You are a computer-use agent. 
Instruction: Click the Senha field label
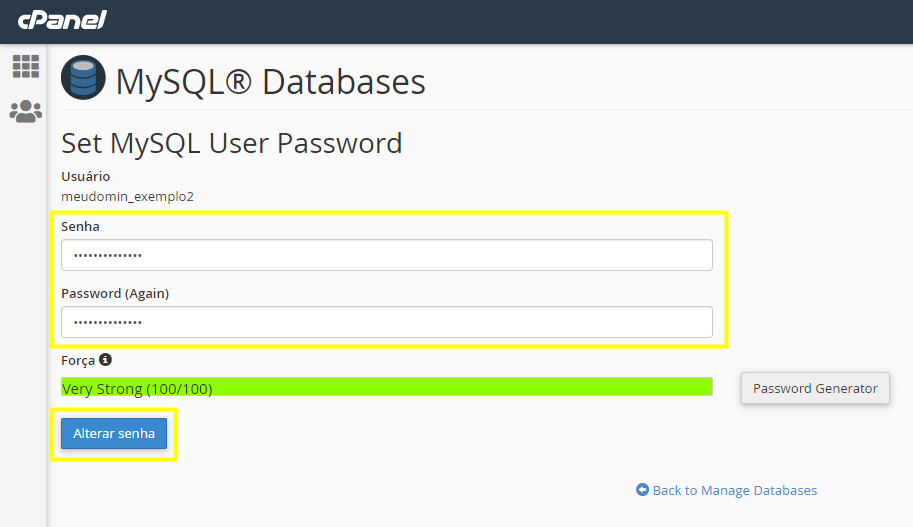[x=80, y=227]
